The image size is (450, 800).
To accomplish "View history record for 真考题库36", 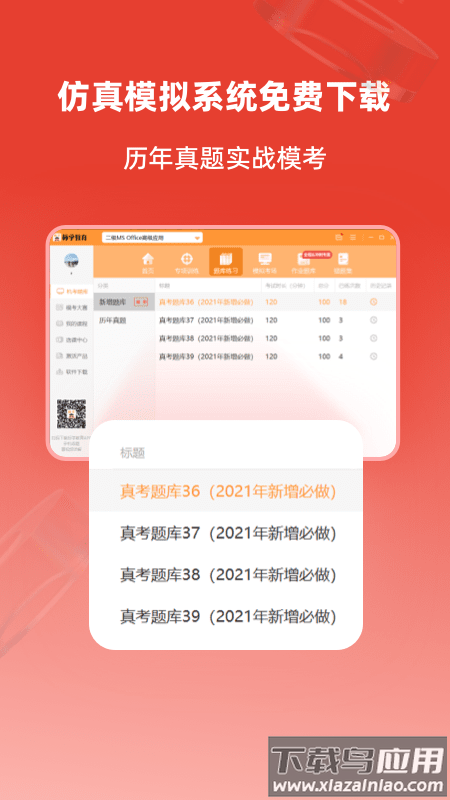I will [373, 302].
